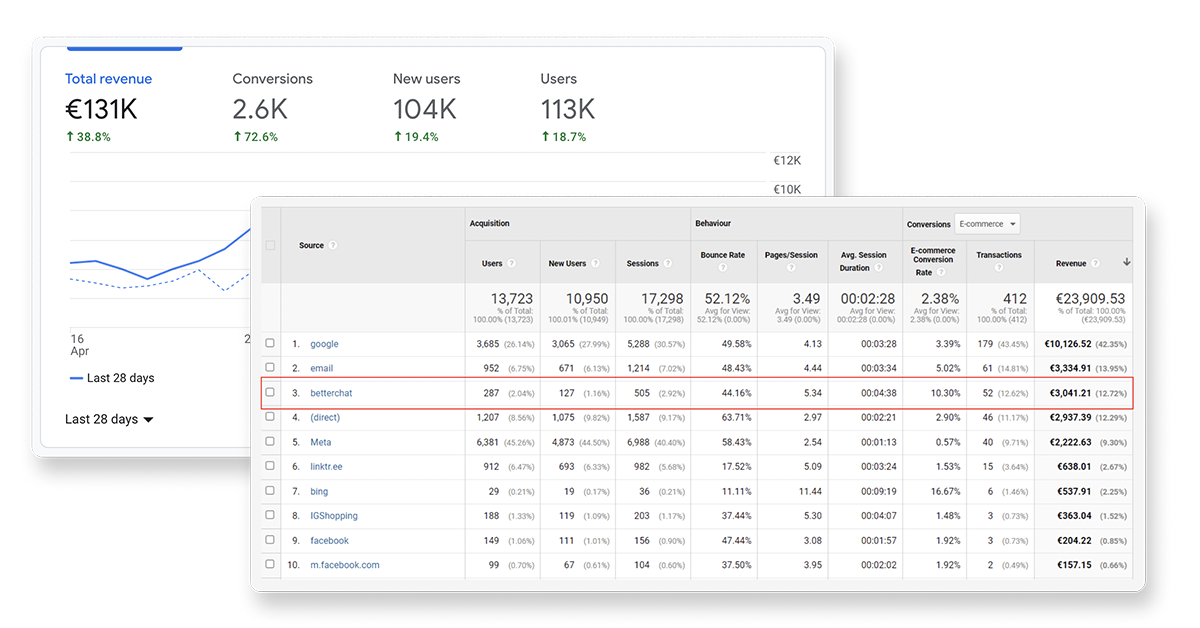Click the 13,723 total users value

pyautogui.click(x=510, y=299)
